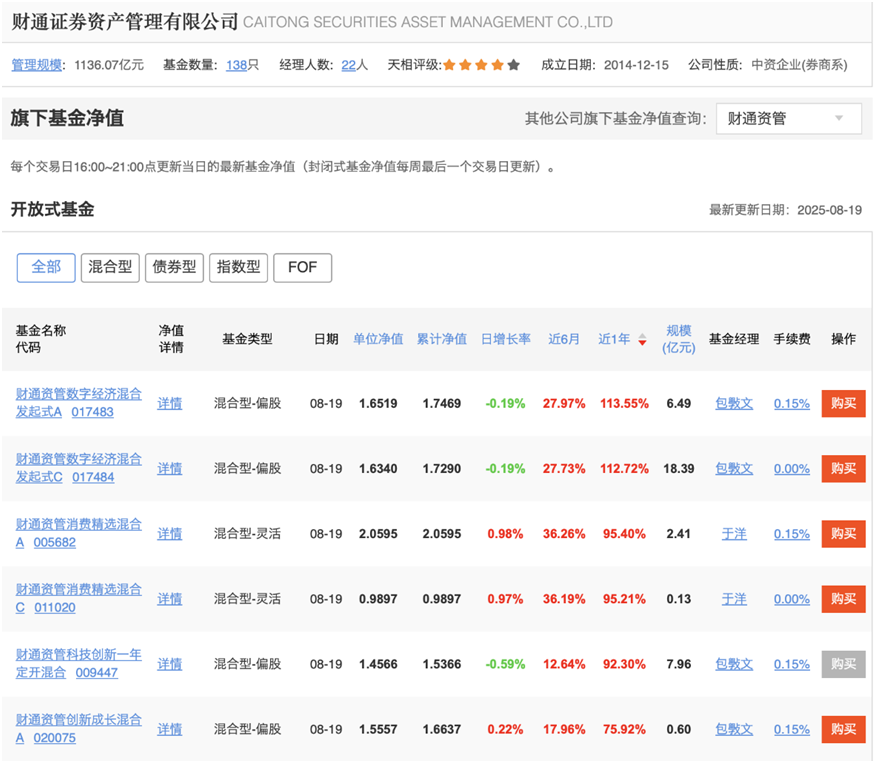The image size is (881, 763).
Task: Open fund code 020075 link
Action: [x=55, y=738]
